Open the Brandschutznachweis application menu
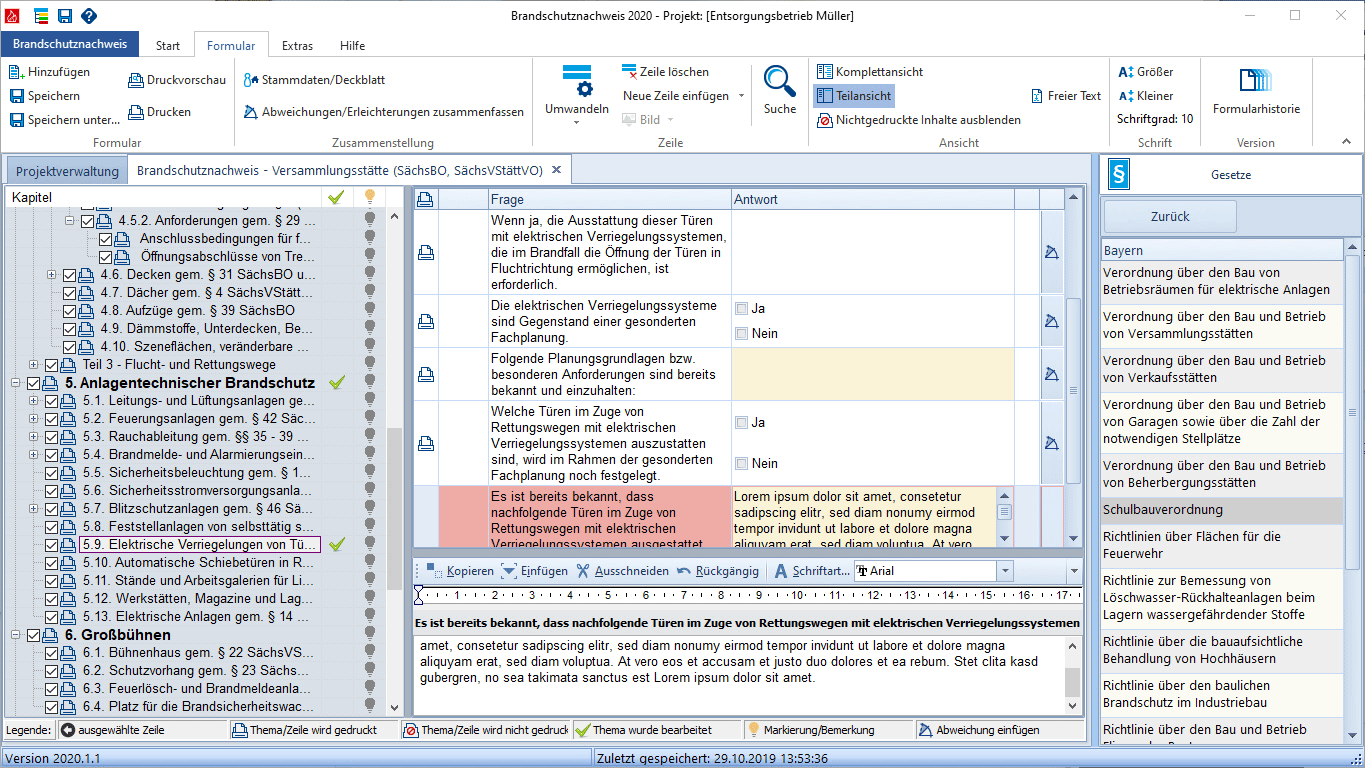 coord(70,44)
